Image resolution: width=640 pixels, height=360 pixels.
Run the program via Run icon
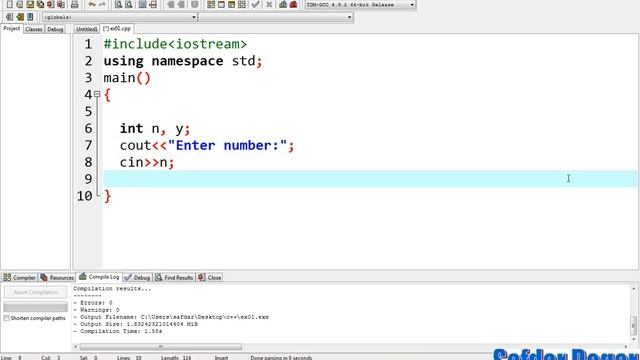(221, 4)
